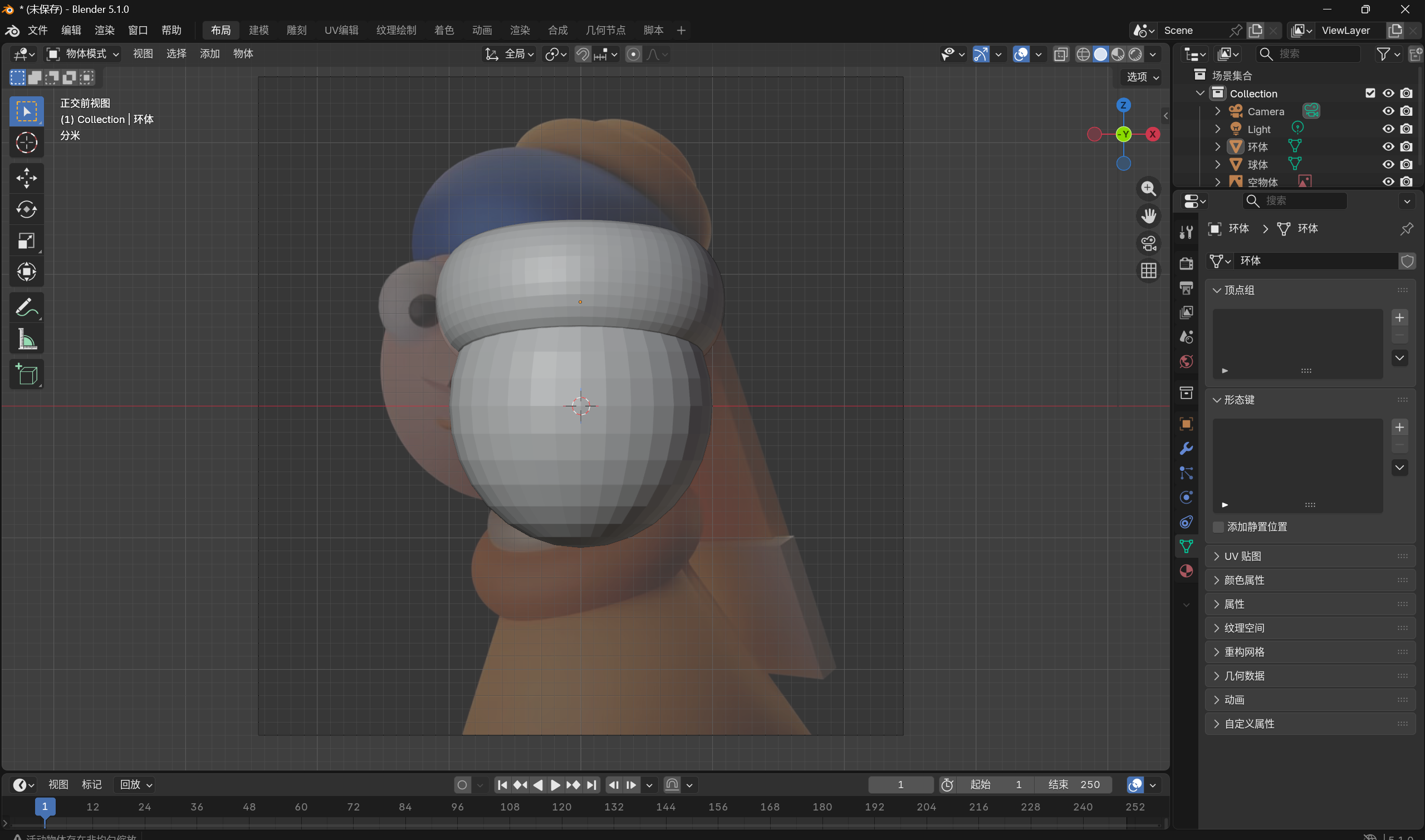Uncheck Collection exclude-from-view-layer checkbox
The image size is (1425, 840).
point(1370,94)
